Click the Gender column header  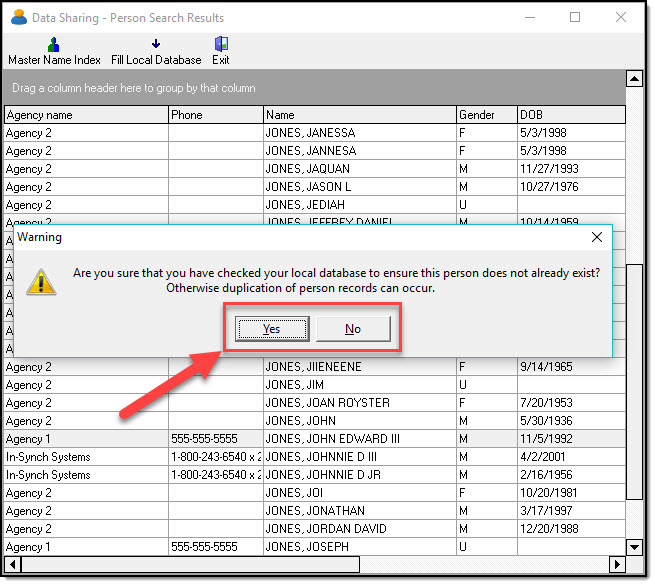(486, 115)
